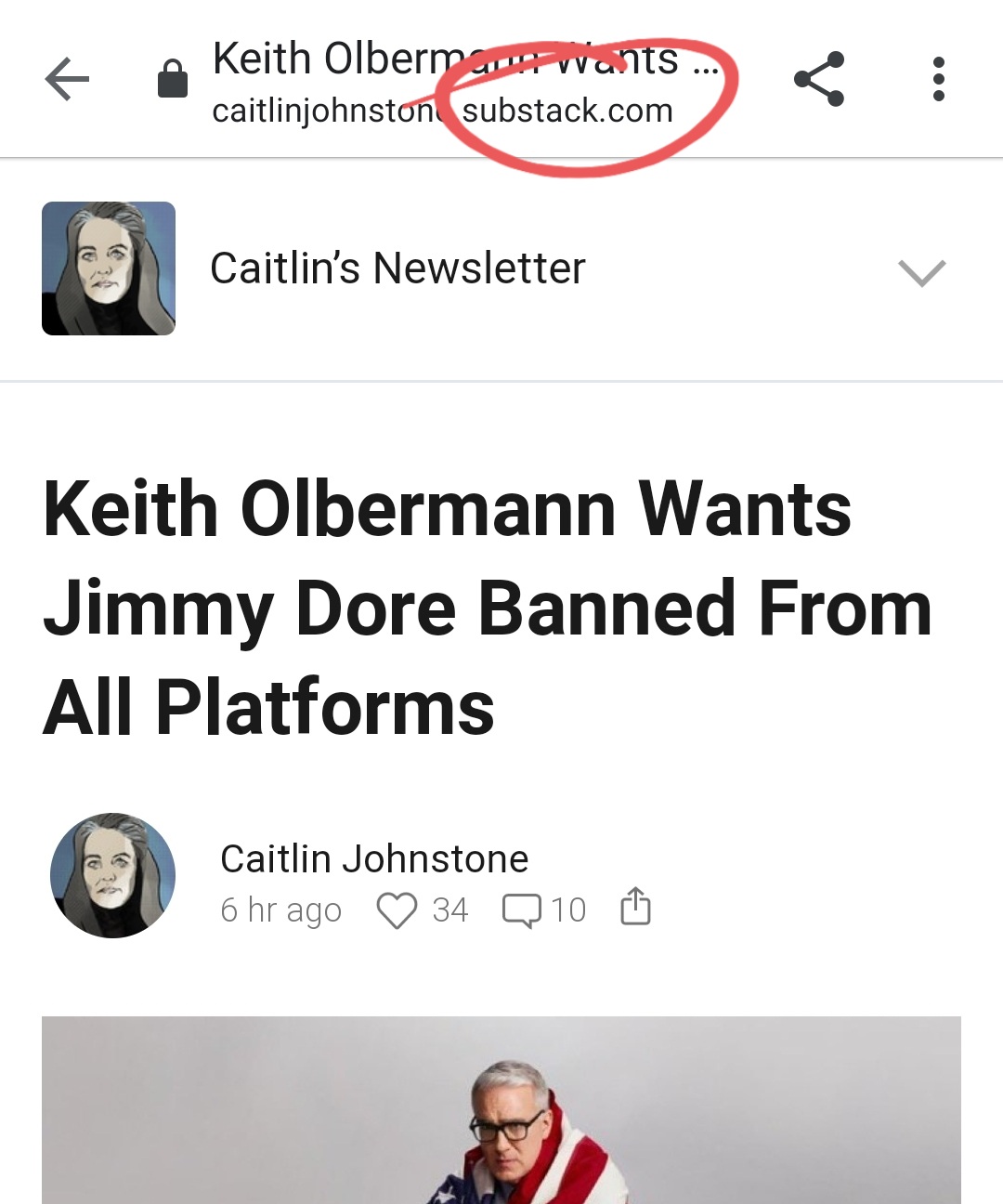This screenshot has height=1204, width=1003.
Task: Click the padlock site security icon
Action: [x=172, y=79]
